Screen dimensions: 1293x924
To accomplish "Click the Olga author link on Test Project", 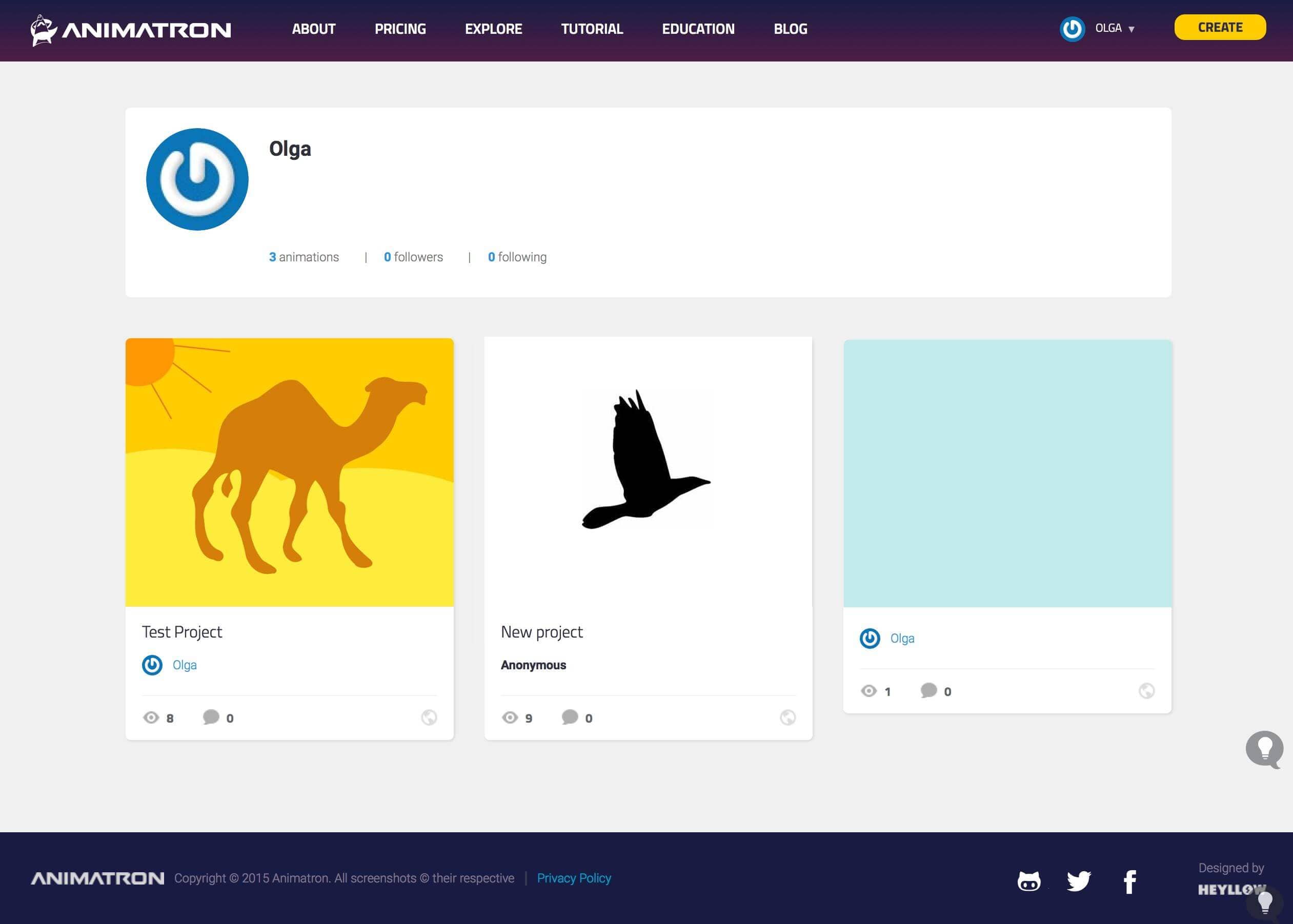I will click(185, 665).
